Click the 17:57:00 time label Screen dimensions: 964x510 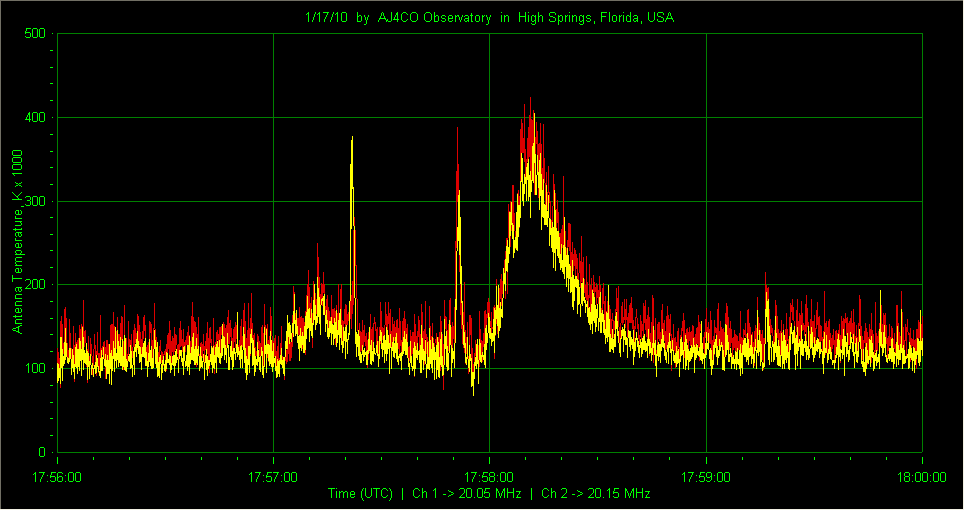click(x=273, y=477)
